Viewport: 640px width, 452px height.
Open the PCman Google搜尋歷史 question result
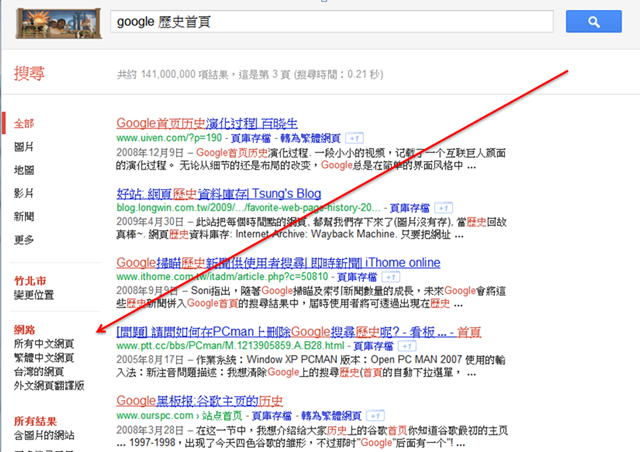tap(299, 332)
